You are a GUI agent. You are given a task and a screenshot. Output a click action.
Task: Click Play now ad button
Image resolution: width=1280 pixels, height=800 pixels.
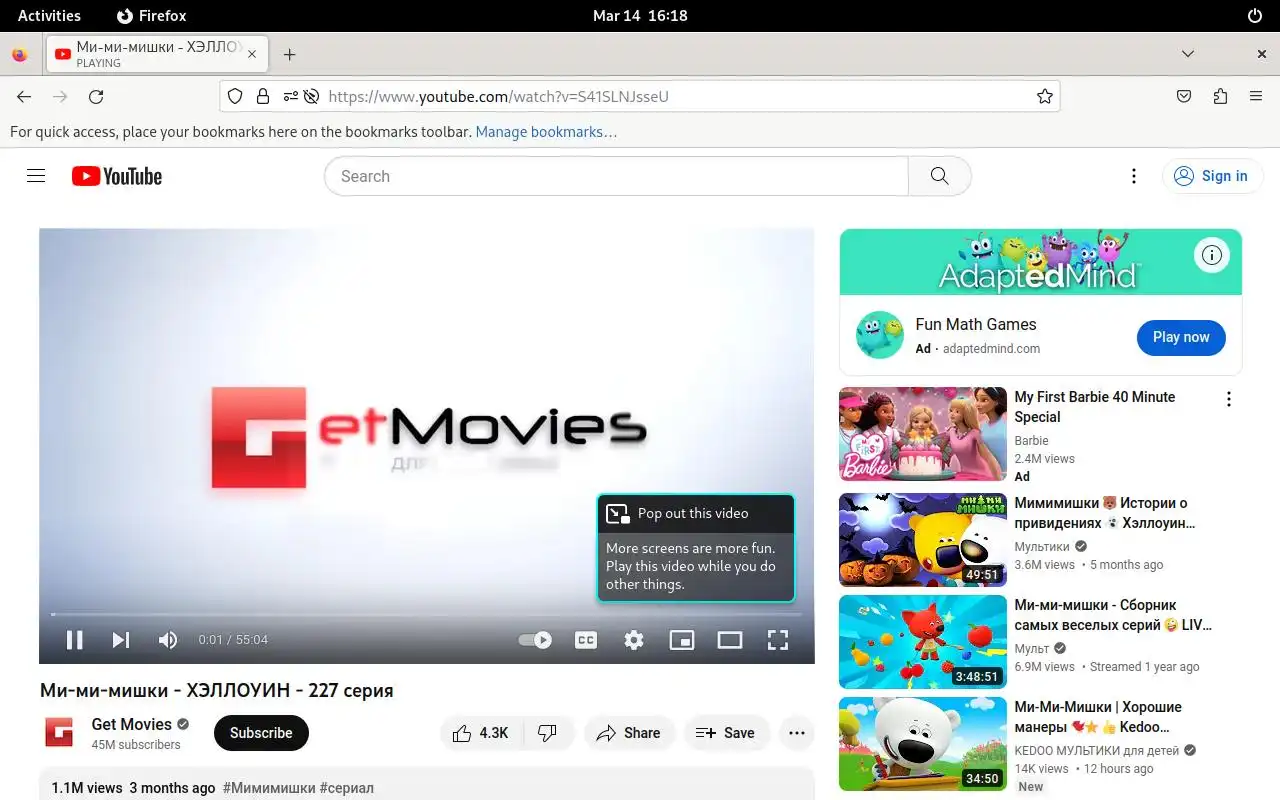pos(1181,337)
